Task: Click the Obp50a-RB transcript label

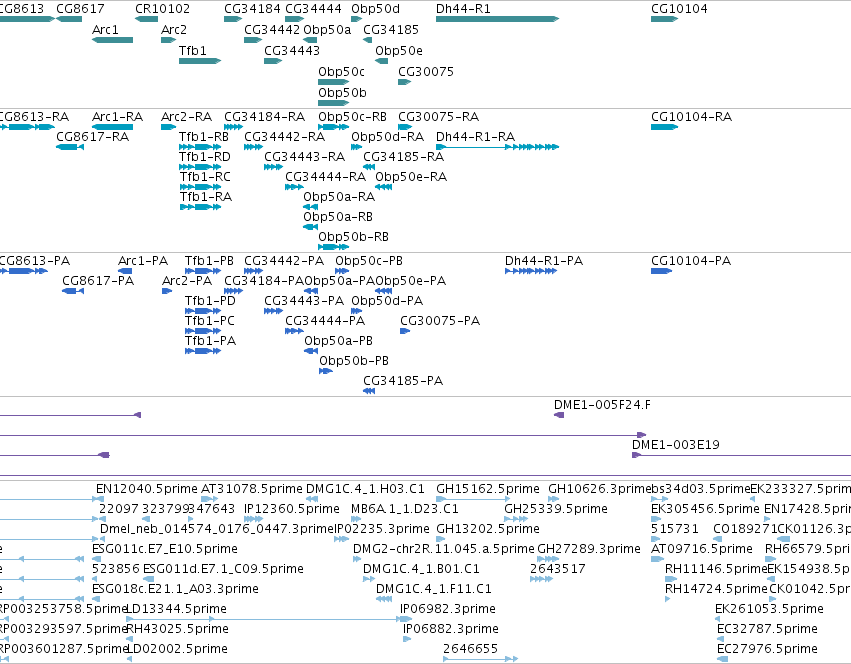Action: click(x=338, y=217)
